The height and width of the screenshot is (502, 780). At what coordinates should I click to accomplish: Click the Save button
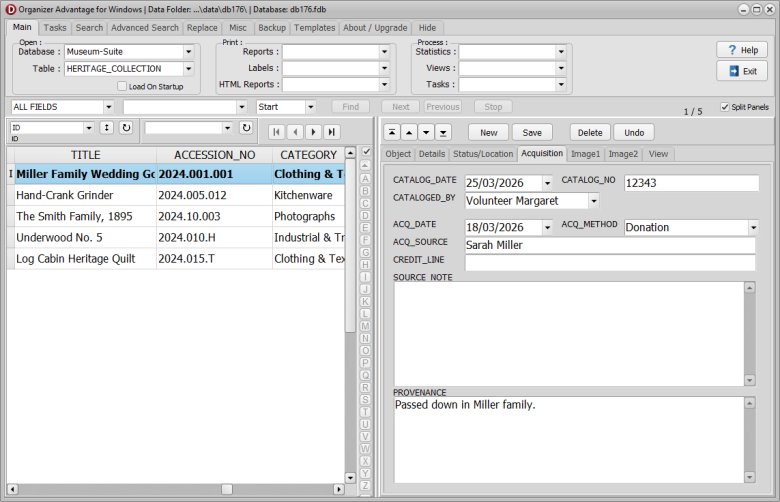[x=532, y=132]
